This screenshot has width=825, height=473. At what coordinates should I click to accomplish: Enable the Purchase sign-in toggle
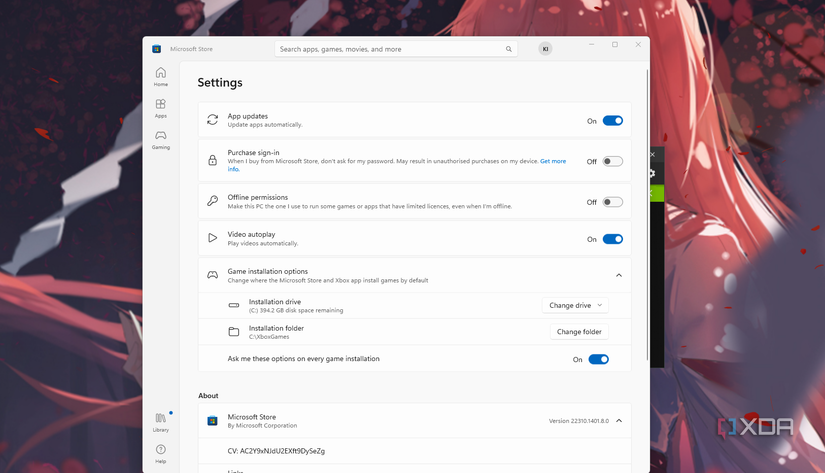[x=612, y=161]
